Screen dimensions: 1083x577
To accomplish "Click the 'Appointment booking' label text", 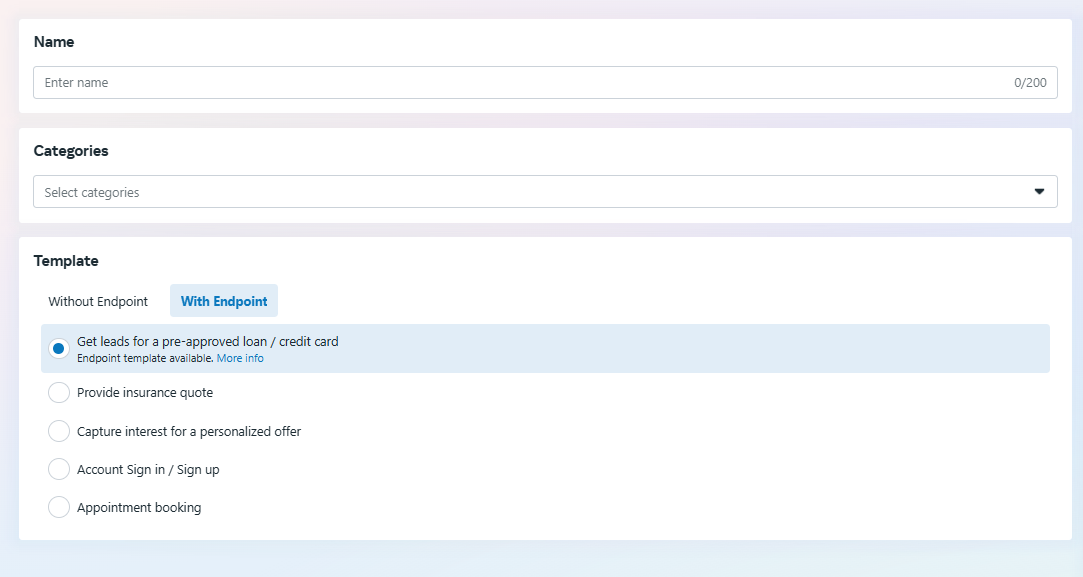I will click(139, 508).
